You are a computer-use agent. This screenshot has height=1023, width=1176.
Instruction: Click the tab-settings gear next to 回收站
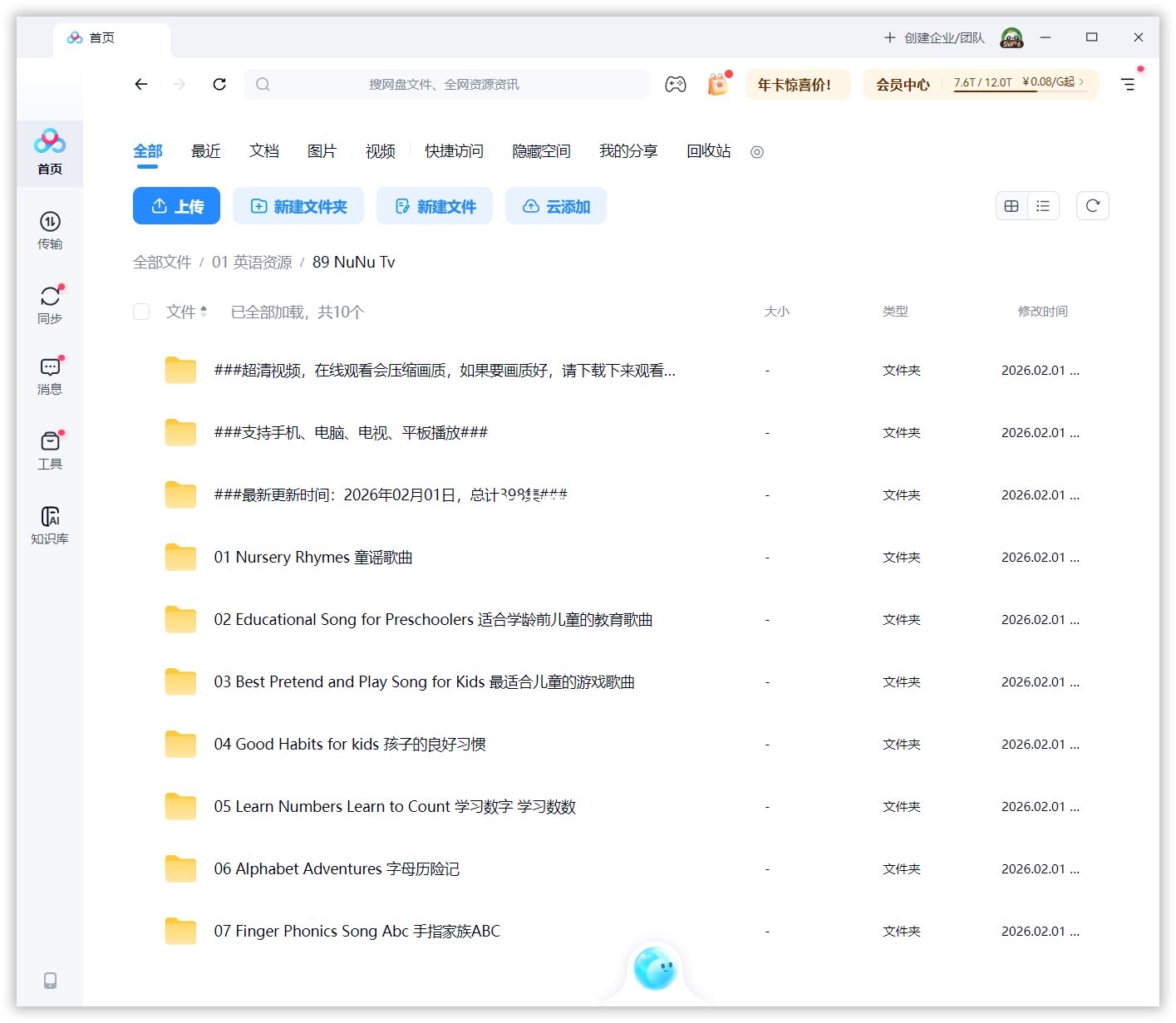tap(756, 152)
